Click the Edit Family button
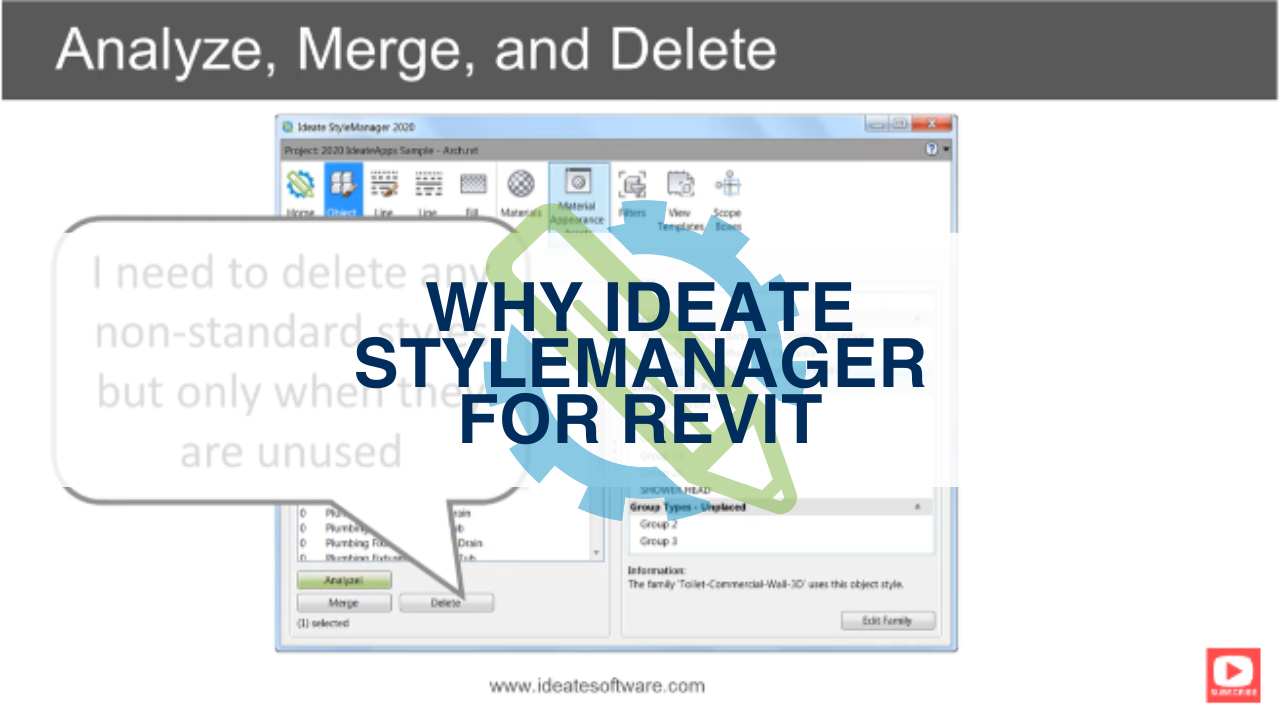 point(888,621)
